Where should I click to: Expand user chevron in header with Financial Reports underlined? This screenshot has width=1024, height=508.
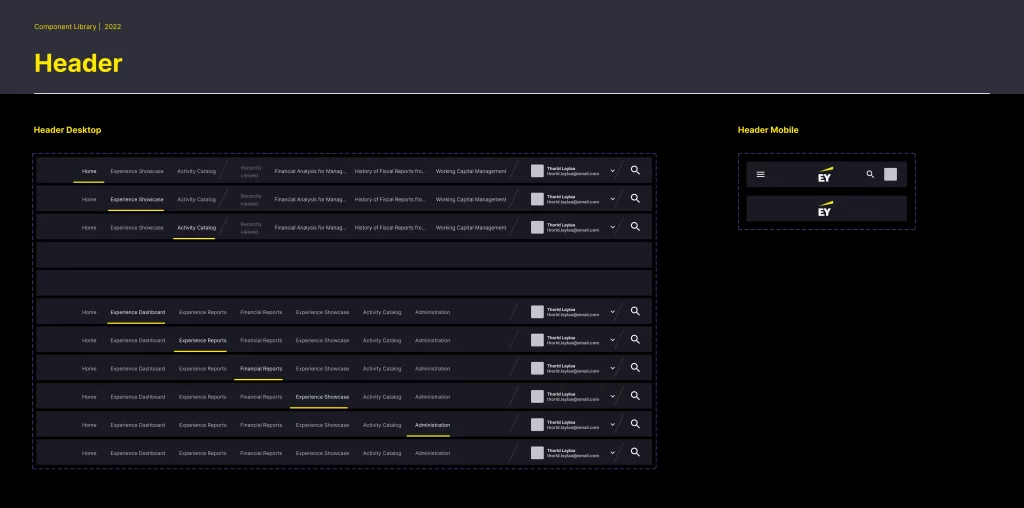(613, 368)
